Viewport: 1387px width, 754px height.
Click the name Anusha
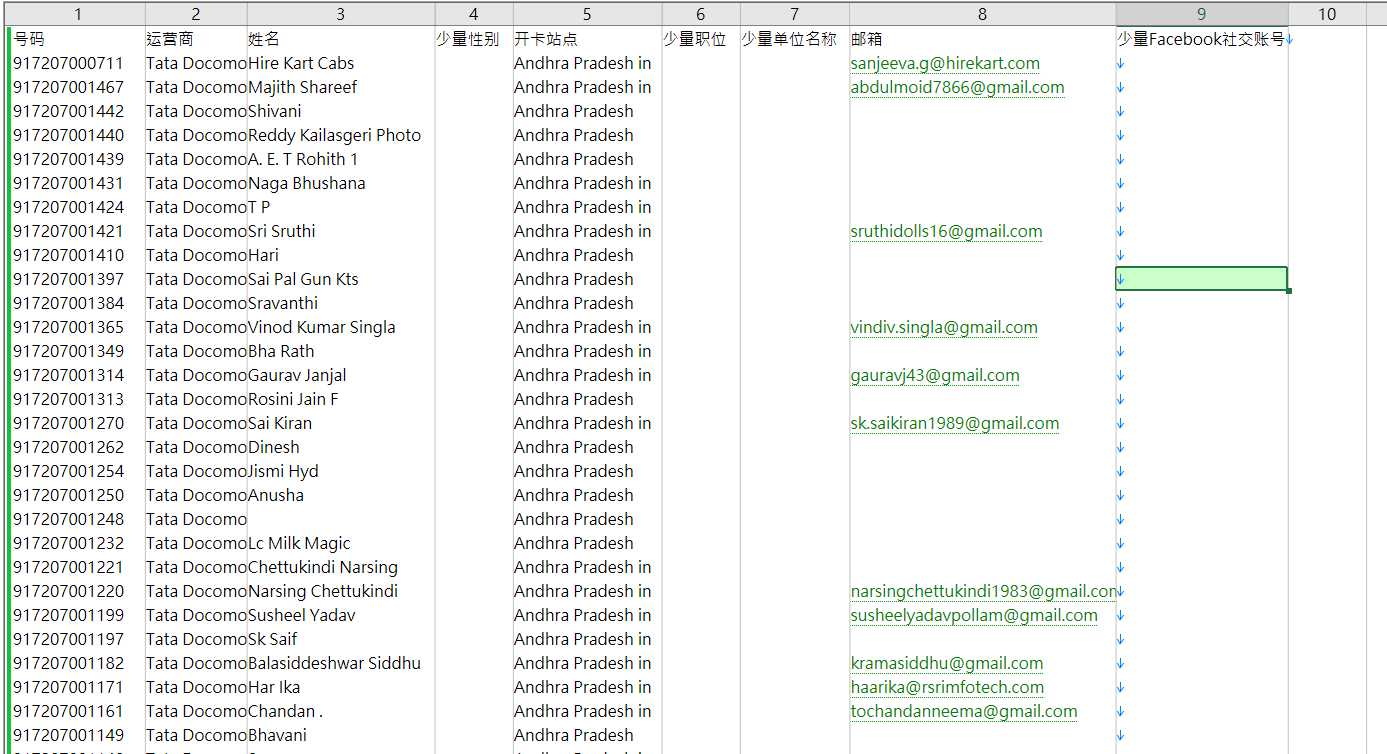click(x=276, y=495)
